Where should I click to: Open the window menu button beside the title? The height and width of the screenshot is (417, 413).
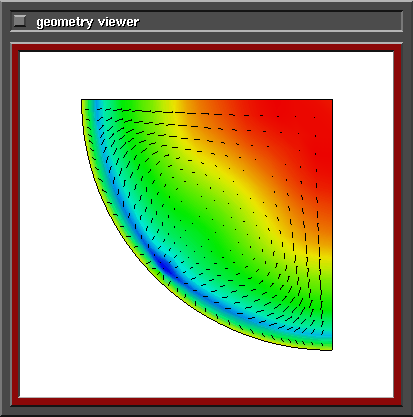tap(19, 21)
